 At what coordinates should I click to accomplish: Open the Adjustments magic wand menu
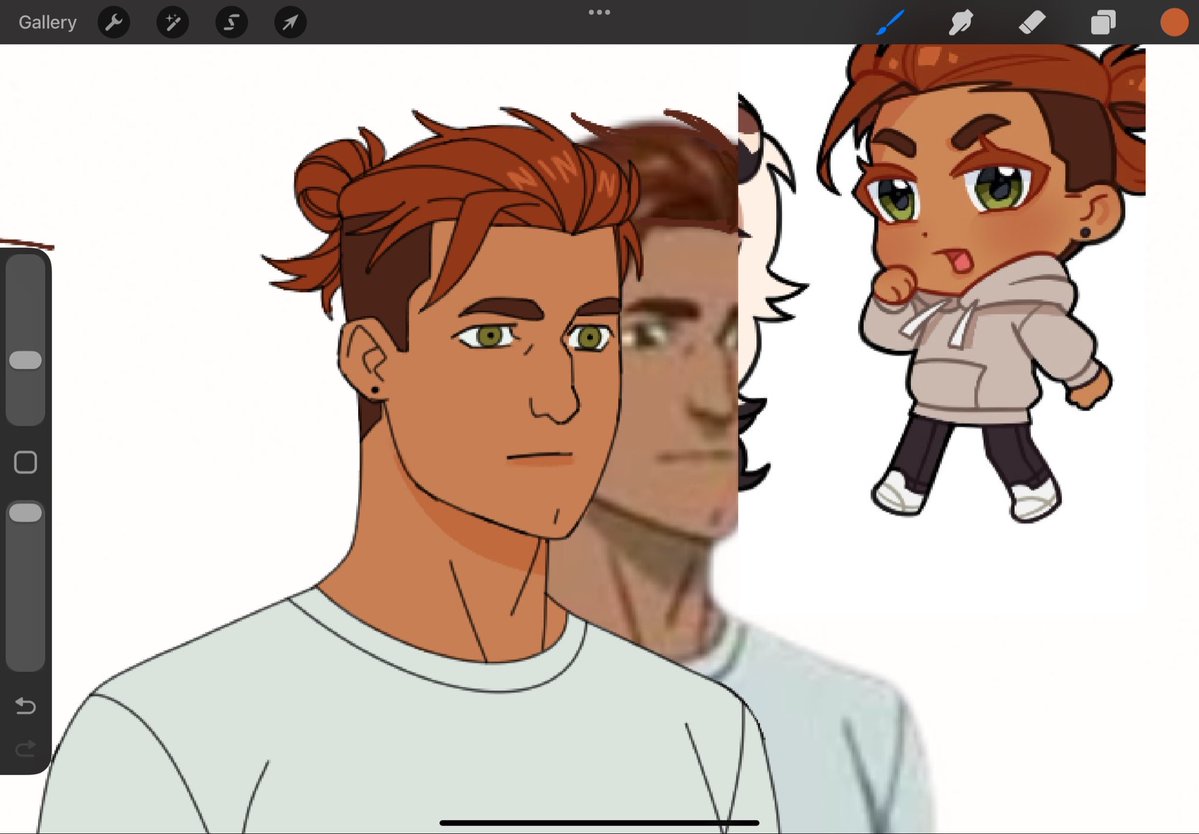pyautogui.click(x=173, y=22)
